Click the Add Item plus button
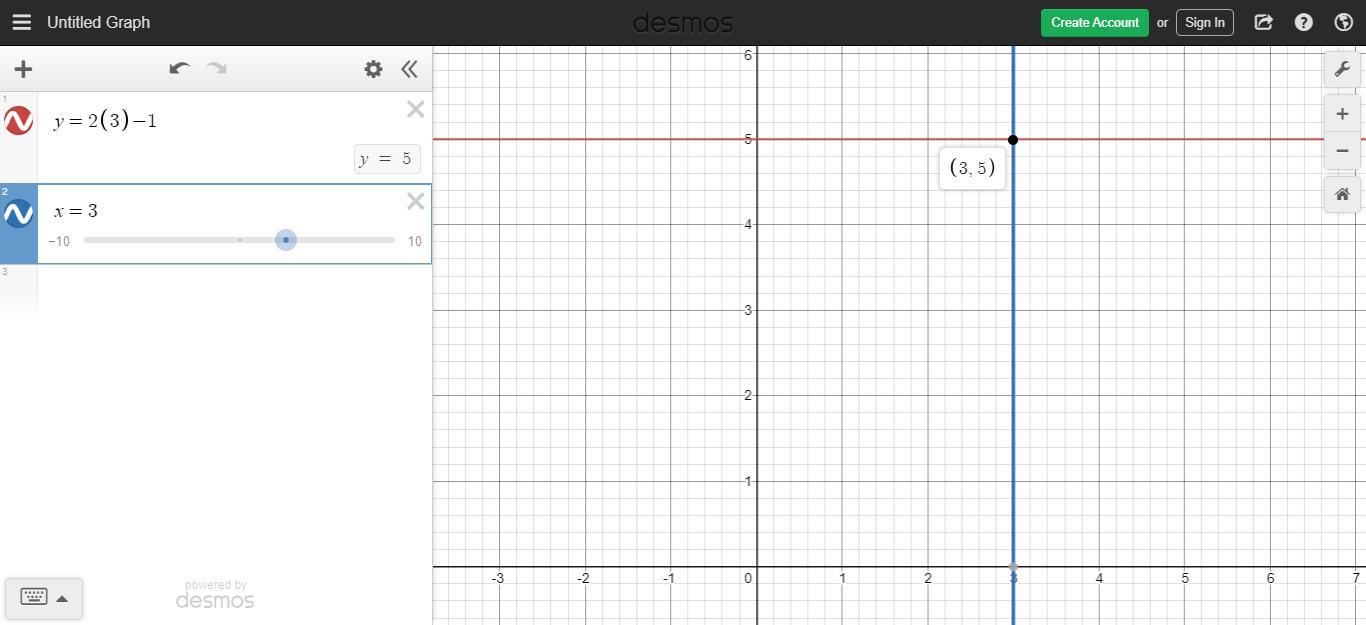Image resolution: width=1366 pixels, height=625 pixels. coord(23,69)
